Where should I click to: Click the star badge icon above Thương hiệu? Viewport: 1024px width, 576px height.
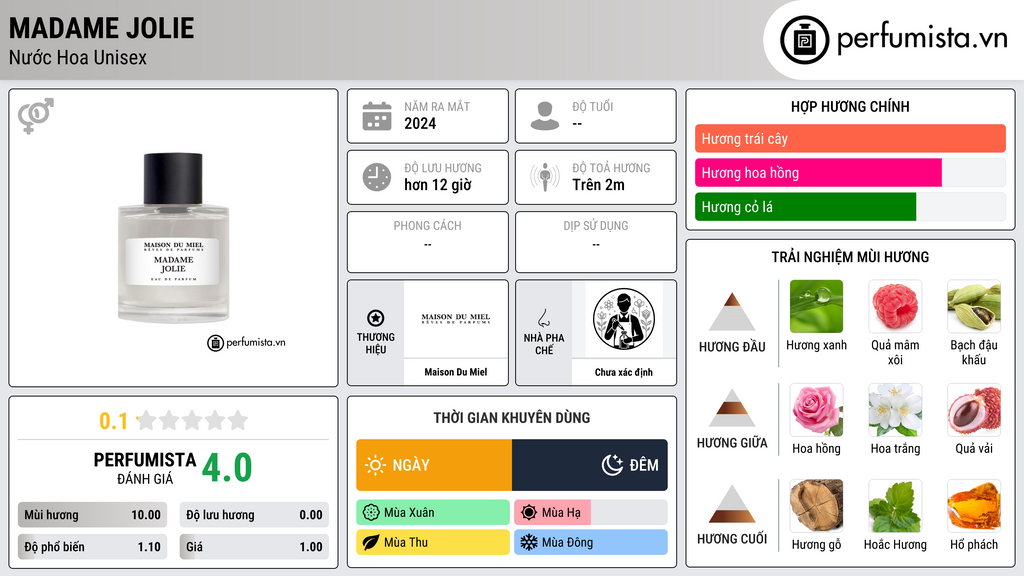(x=376, y=318)
